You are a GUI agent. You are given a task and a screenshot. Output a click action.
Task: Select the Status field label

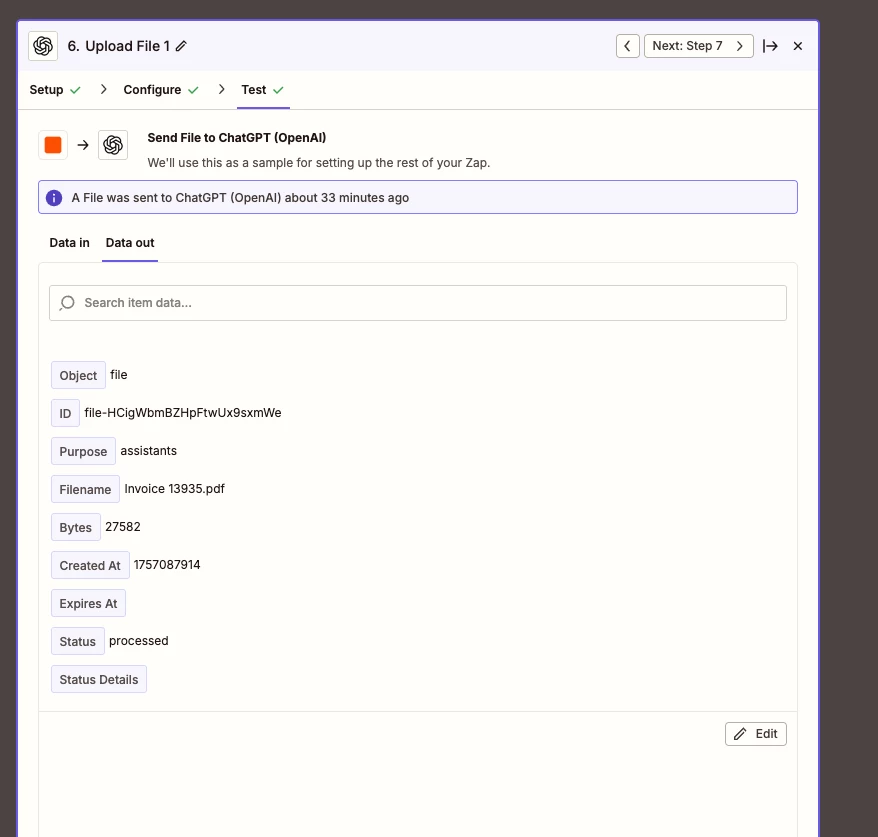coord(78,642)
